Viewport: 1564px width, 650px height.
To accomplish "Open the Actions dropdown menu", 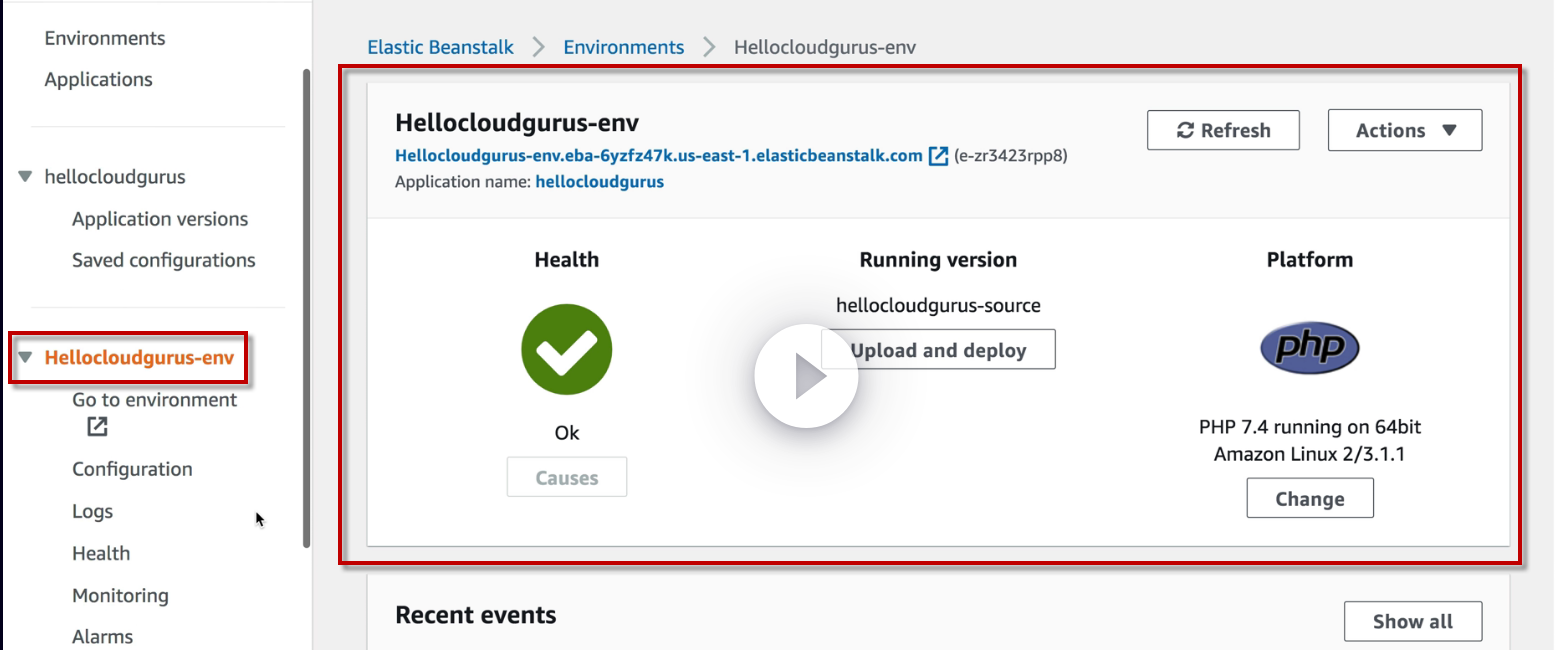I will 1405,130.
